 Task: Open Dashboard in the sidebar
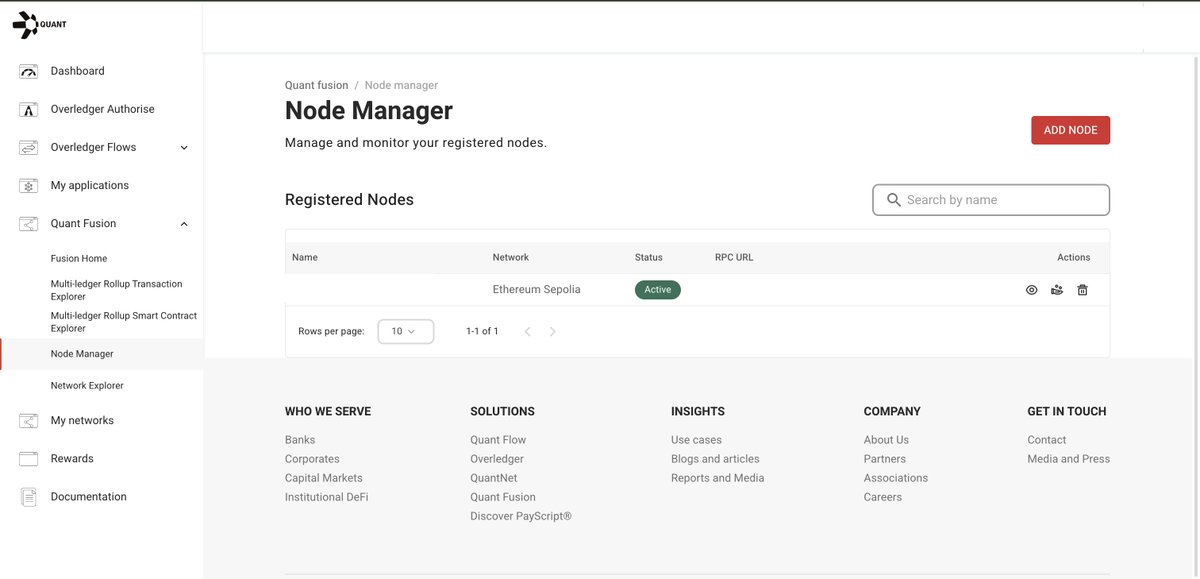point(77,71)
